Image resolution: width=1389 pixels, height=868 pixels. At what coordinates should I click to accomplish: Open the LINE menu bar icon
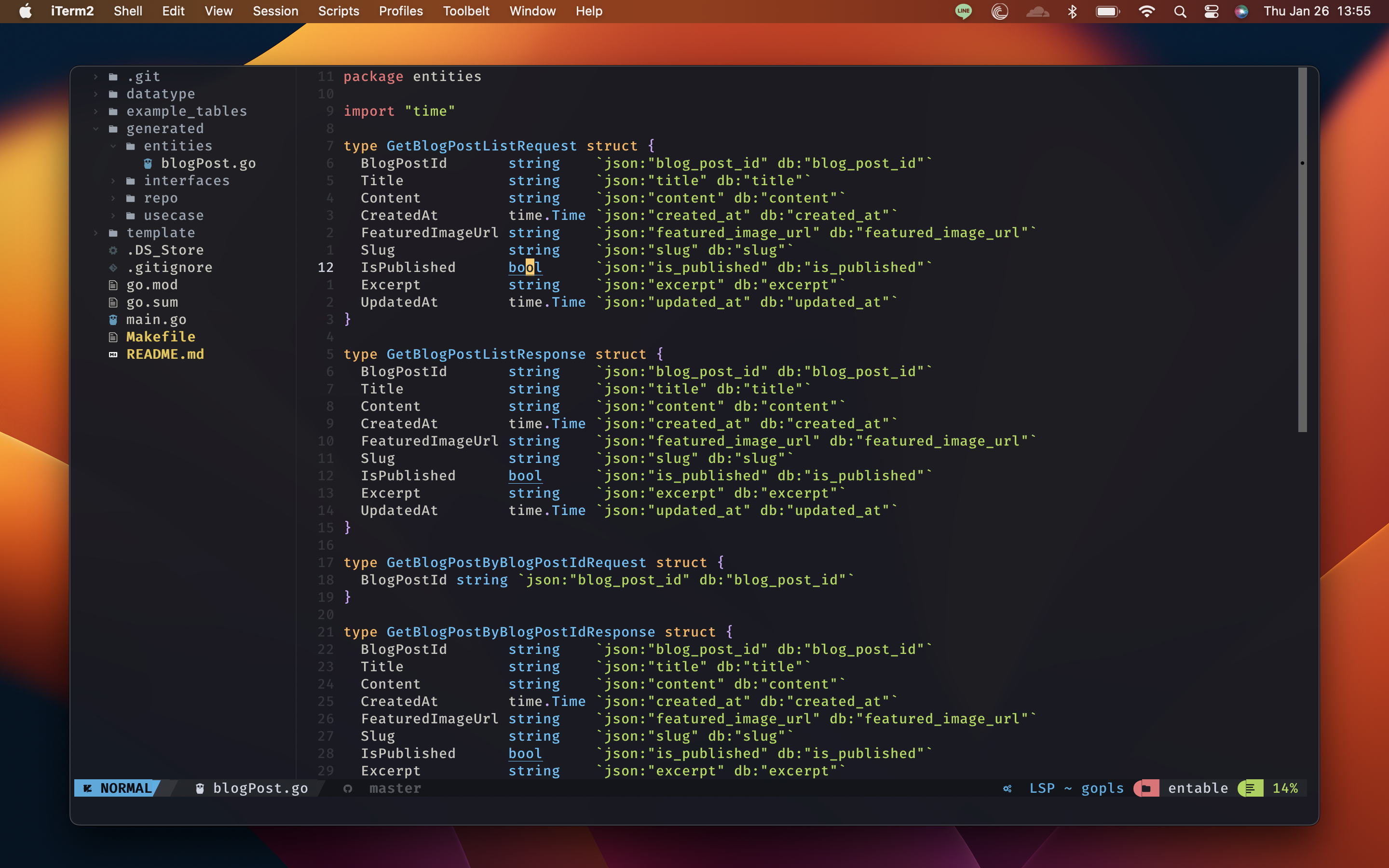963,12
